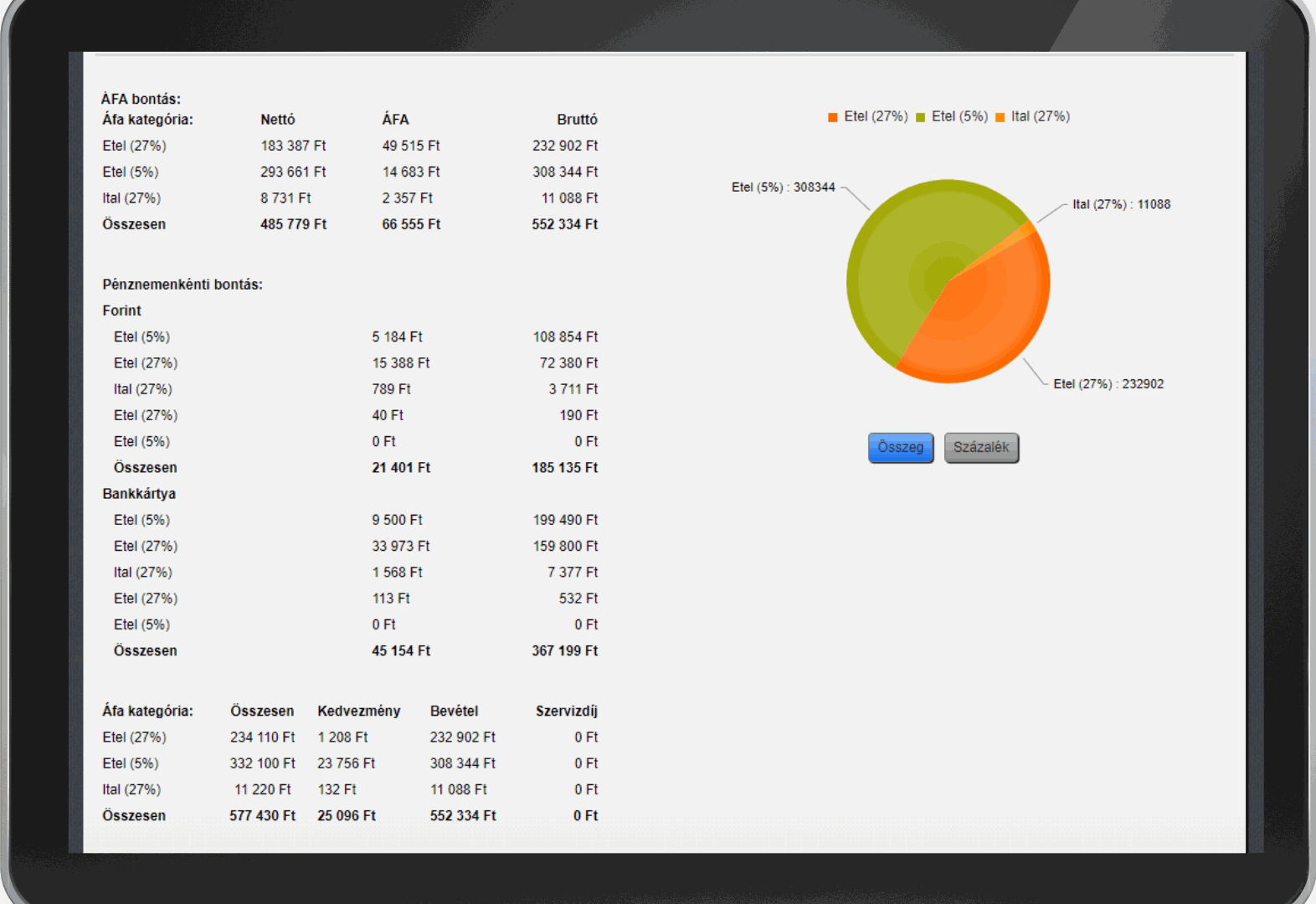Click the Ital (27%) legend color square
1316x904 pixels.
coord(1000,117)
